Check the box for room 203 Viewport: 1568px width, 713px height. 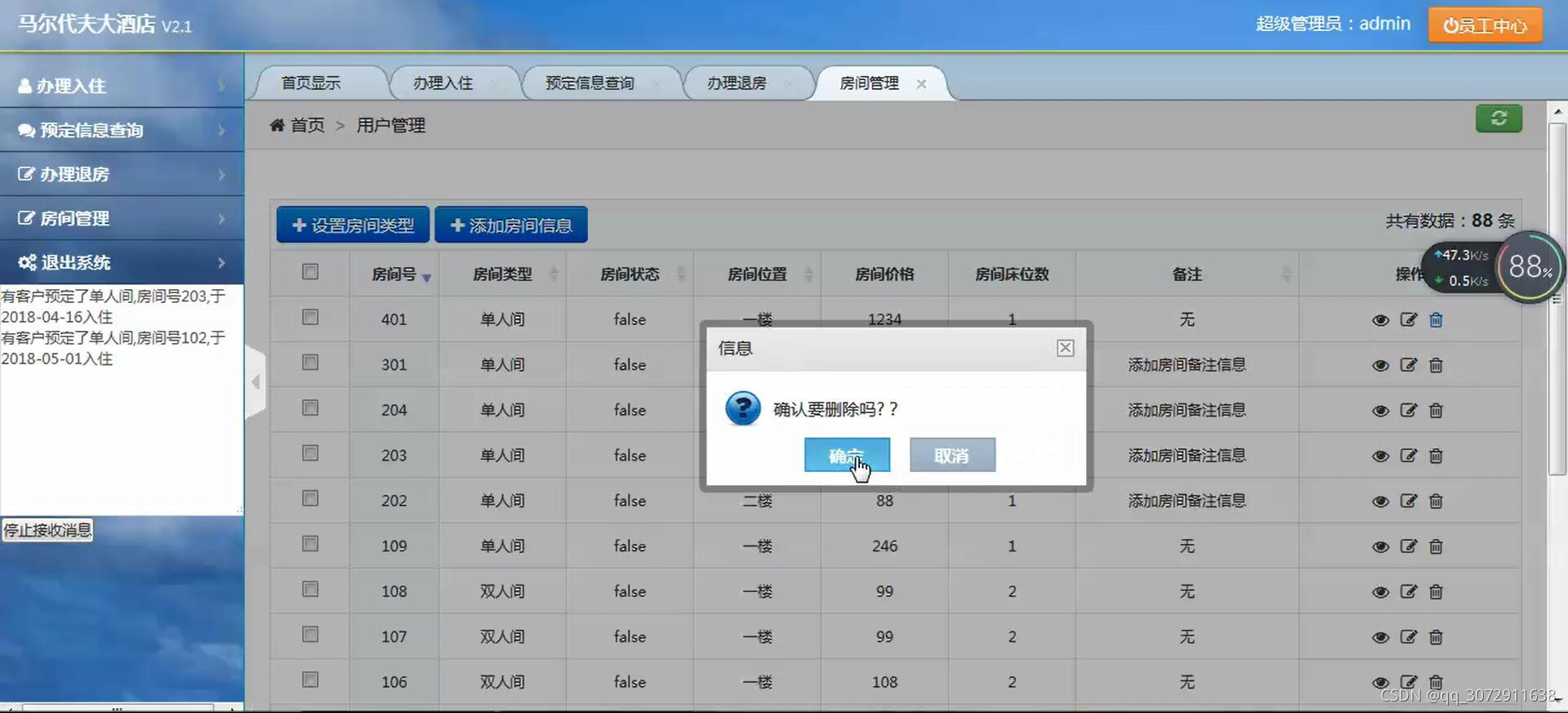310,452
